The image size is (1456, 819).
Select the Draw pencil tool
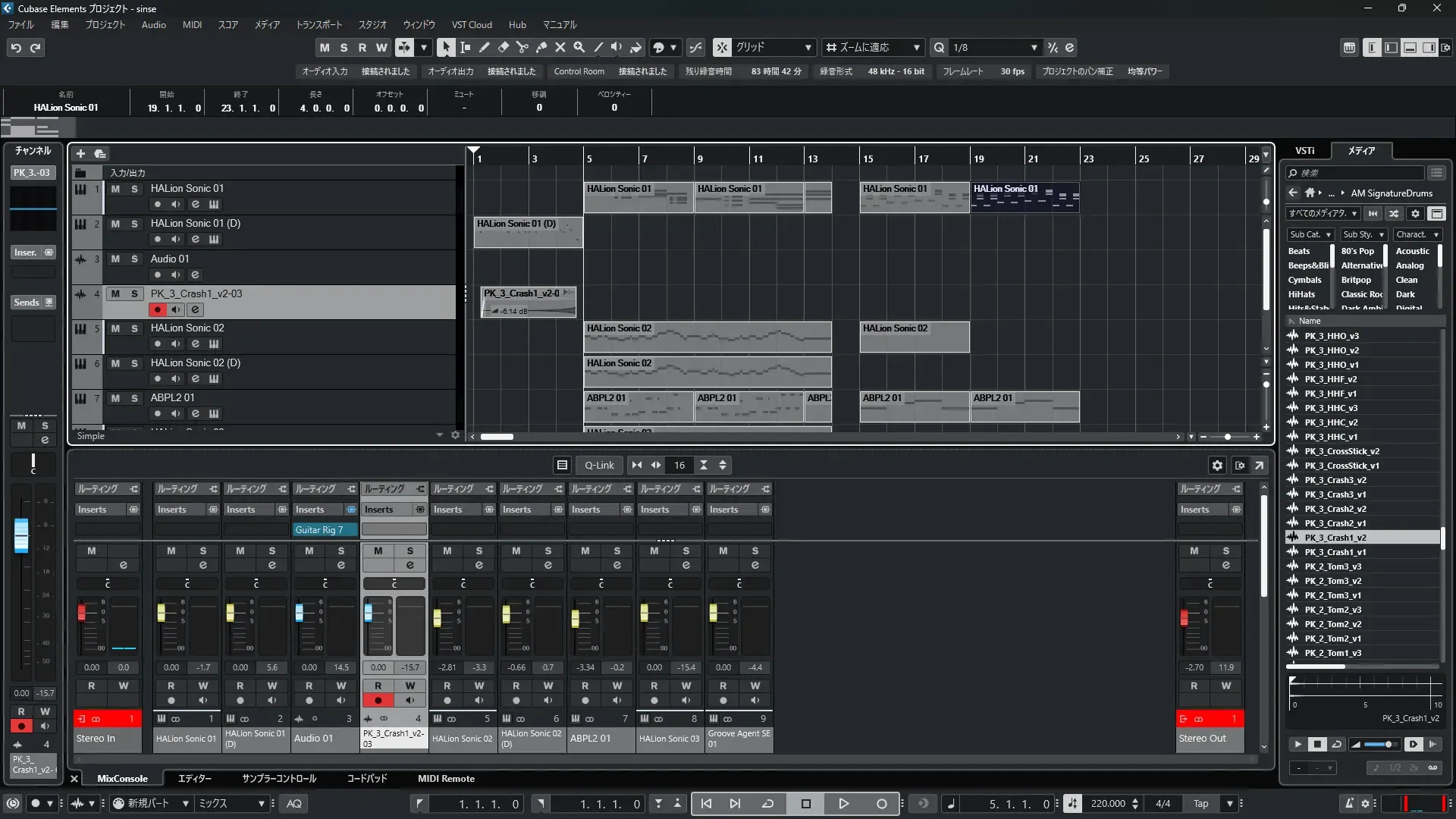point(485,47)
